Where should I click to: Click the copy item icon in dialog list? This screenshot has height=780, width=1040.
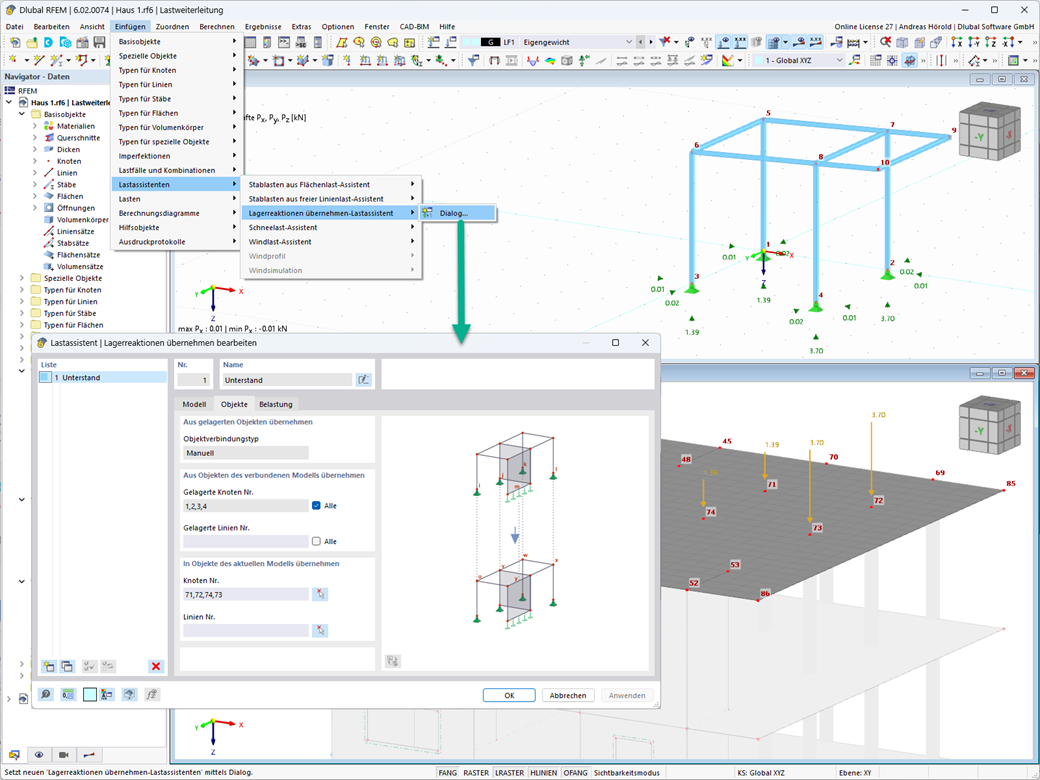tap(67, 666)
